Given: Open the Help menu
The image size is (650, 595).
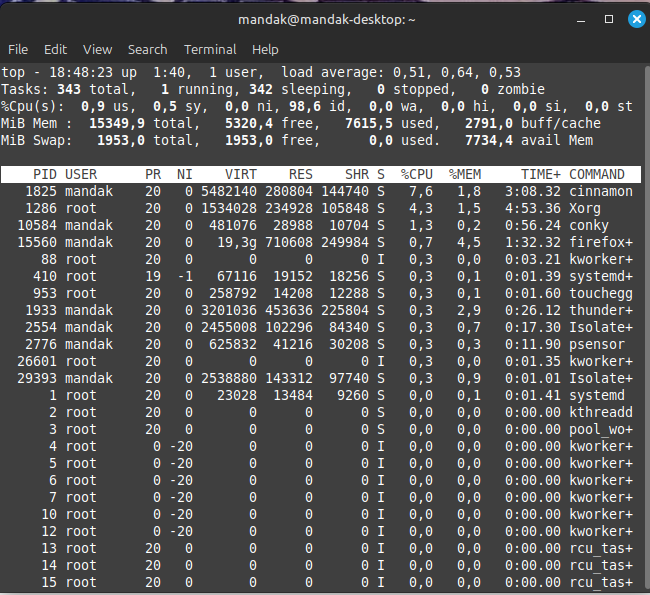Looking at the screenshot, I should [265, 50].
